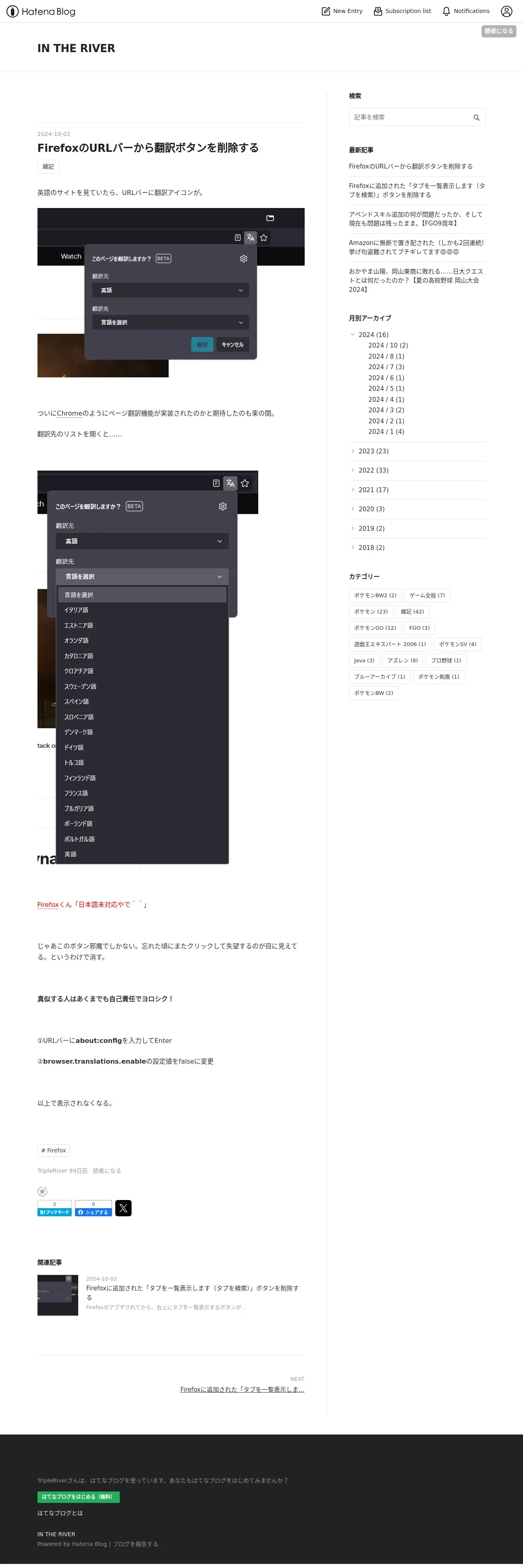Select category ブルーアーカイブ (1)
The width and height of the screenshot is (523, 1568).
[379, 677]
